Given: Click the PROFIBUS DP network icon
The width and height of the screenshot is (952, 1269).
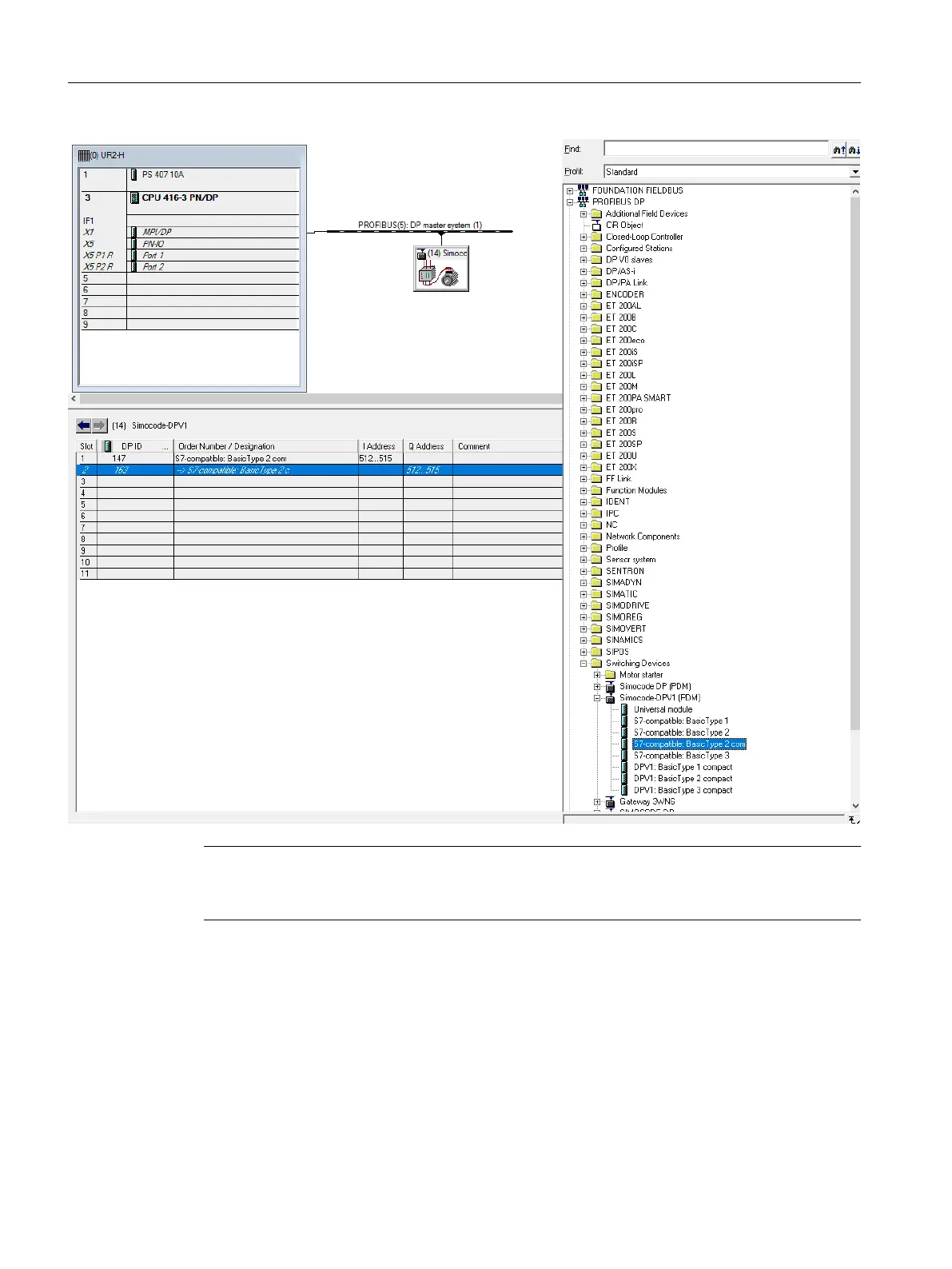Looking at the screenshot, I should pyautogui.click(x=583, y=202).
